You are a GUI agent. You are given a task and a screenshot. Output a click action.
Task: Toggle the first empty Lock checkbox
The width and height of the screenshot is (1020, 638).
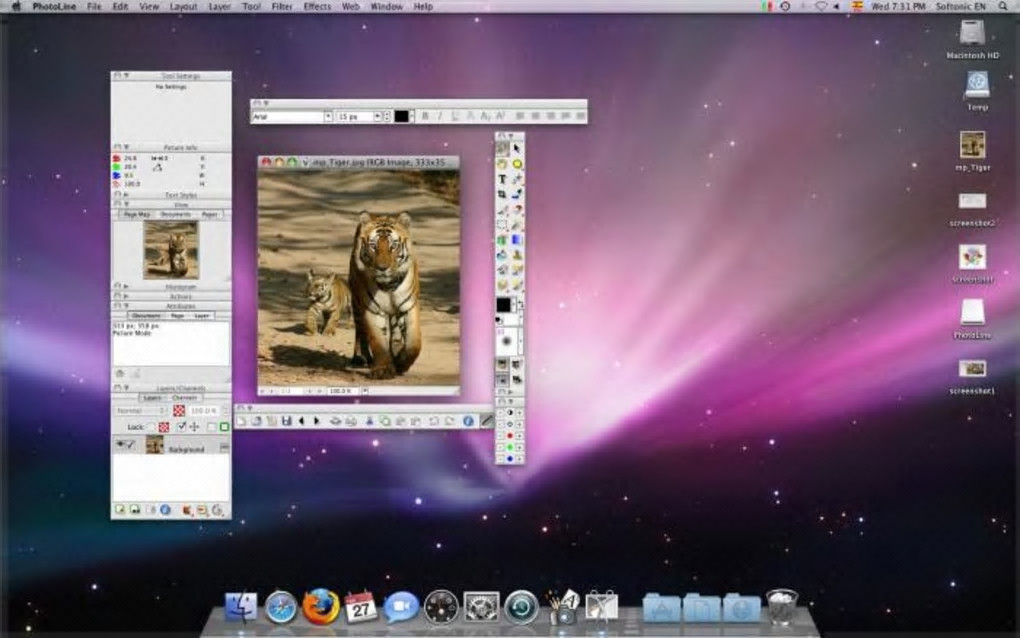pyautogui.click(x=150, y=427)
